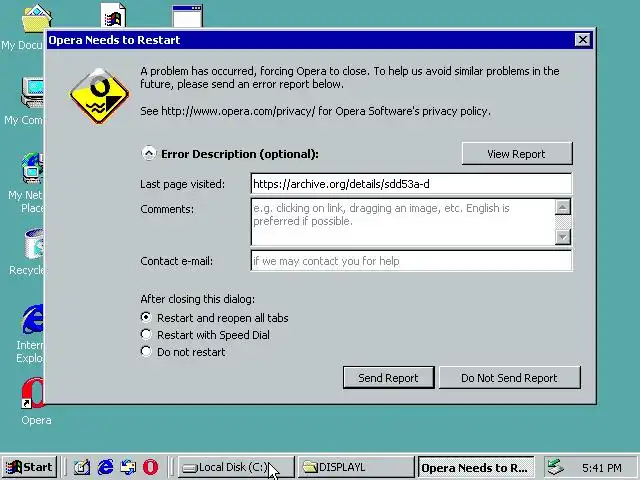Close the Opera Needs to Restart dialog

(582, 40)
